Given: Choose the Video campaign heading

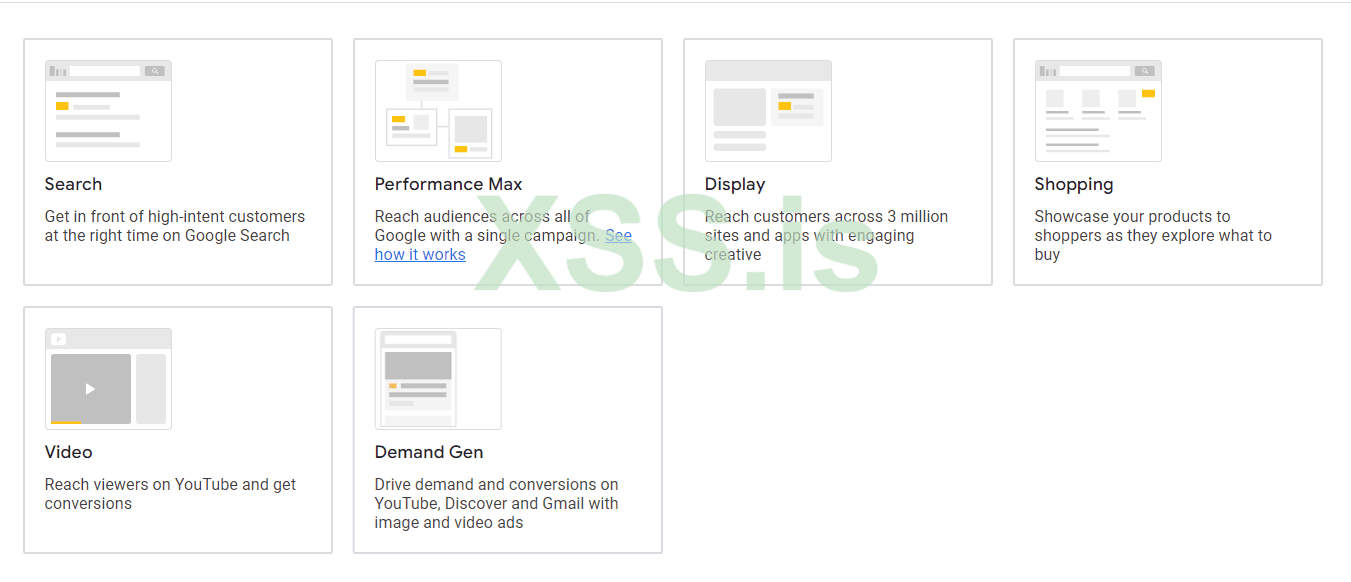Looking at the screenshot, I should click(x=68, y=452).
